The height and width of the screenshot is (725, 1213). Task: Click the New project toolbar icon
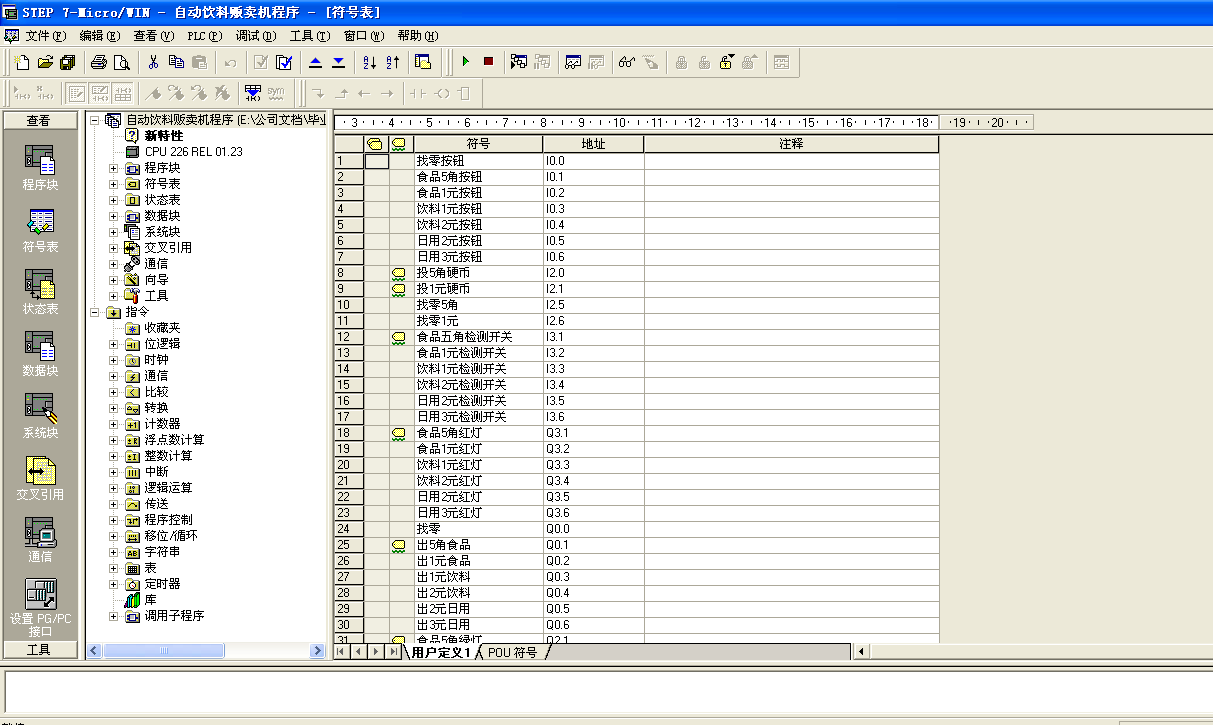23,62
